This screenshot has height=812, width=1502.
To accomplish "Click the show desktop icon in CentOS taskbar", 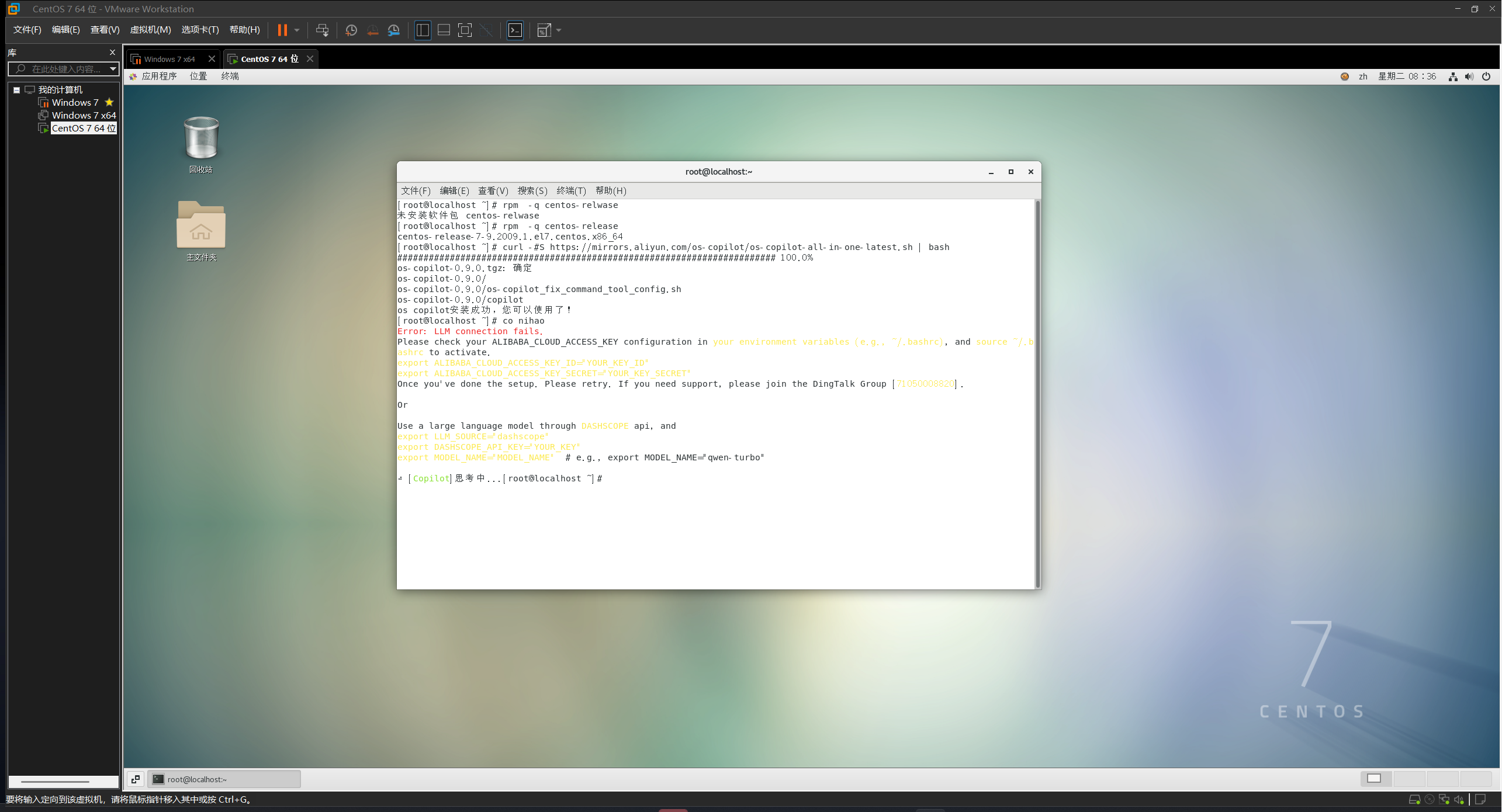I will pos(136,779).
